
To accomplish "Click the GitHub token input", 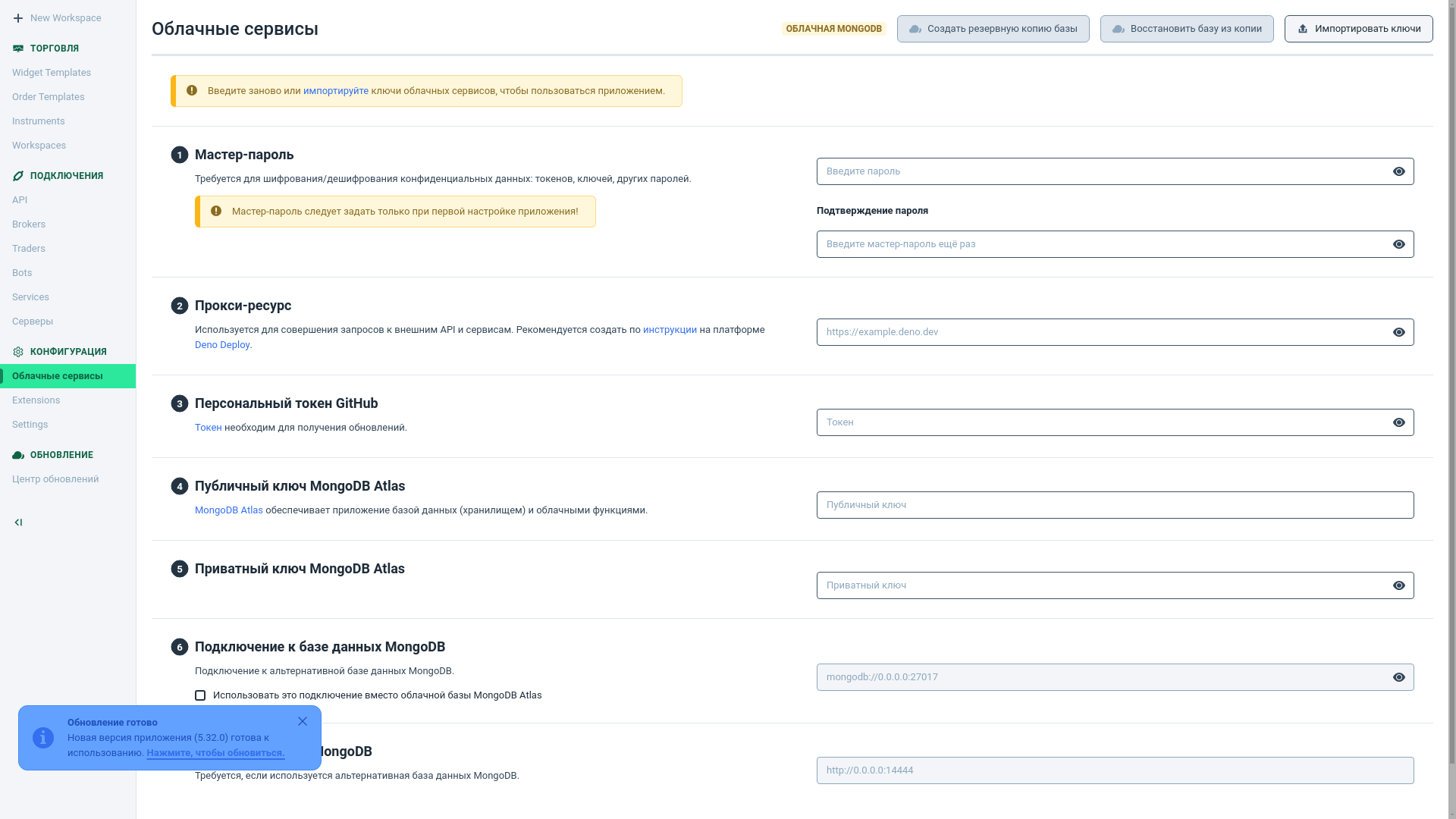I will point(1115,422).
